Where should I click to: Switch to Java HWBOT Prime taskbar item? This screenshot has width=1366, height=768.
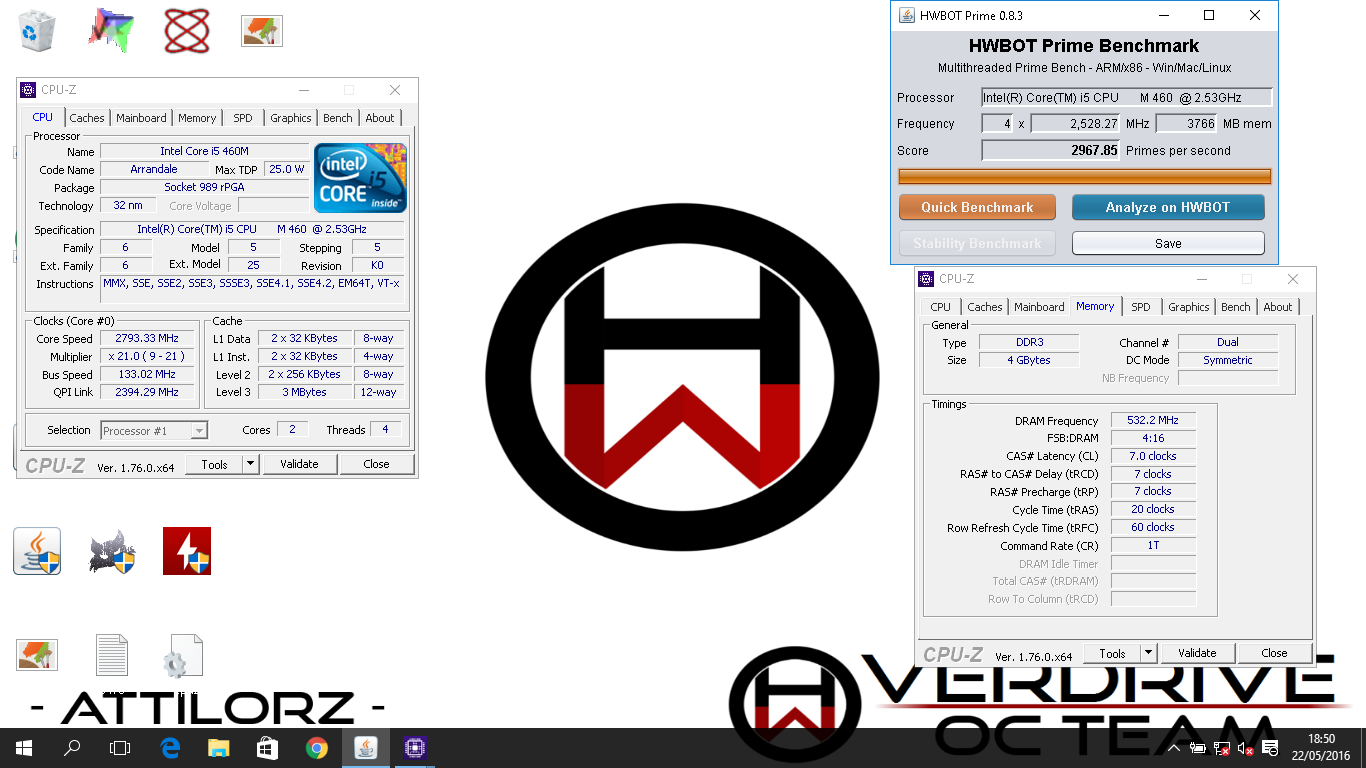pos(366,748)
